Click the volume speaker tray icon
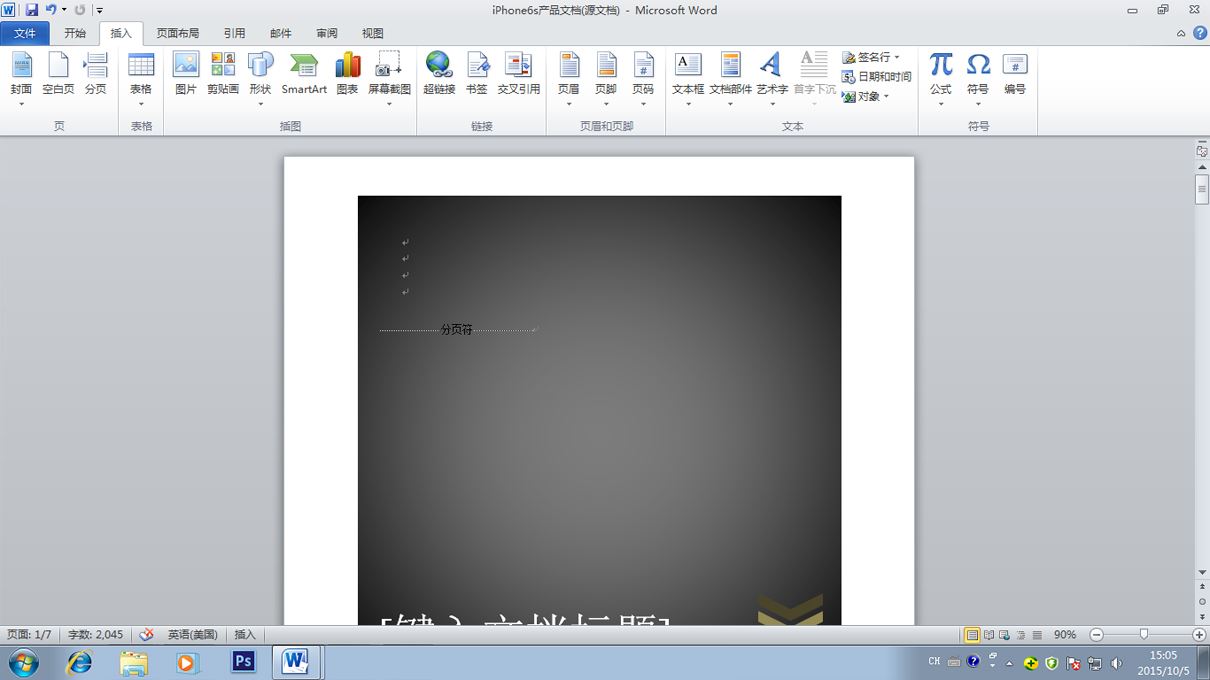 point(1115,663)
